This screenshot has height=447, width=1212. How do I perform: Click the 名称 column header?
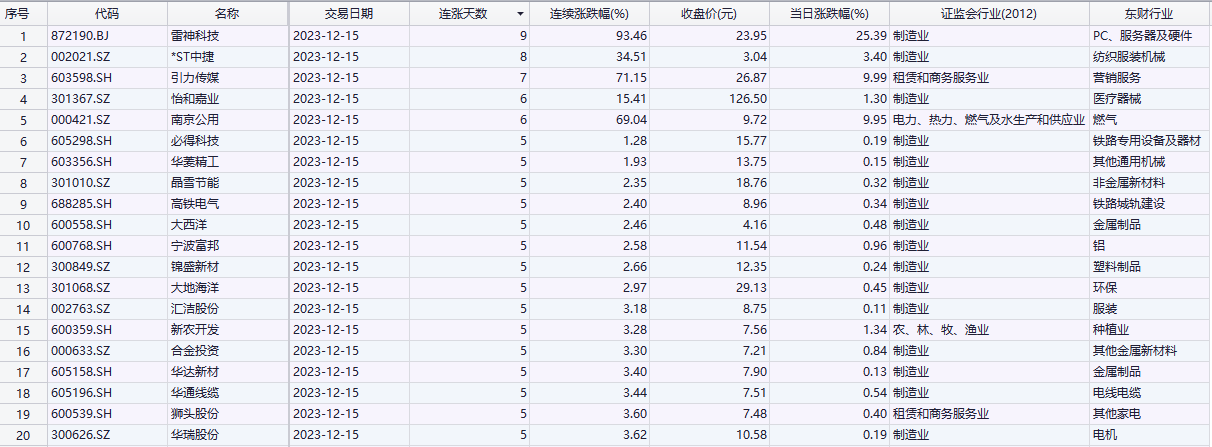227,14
